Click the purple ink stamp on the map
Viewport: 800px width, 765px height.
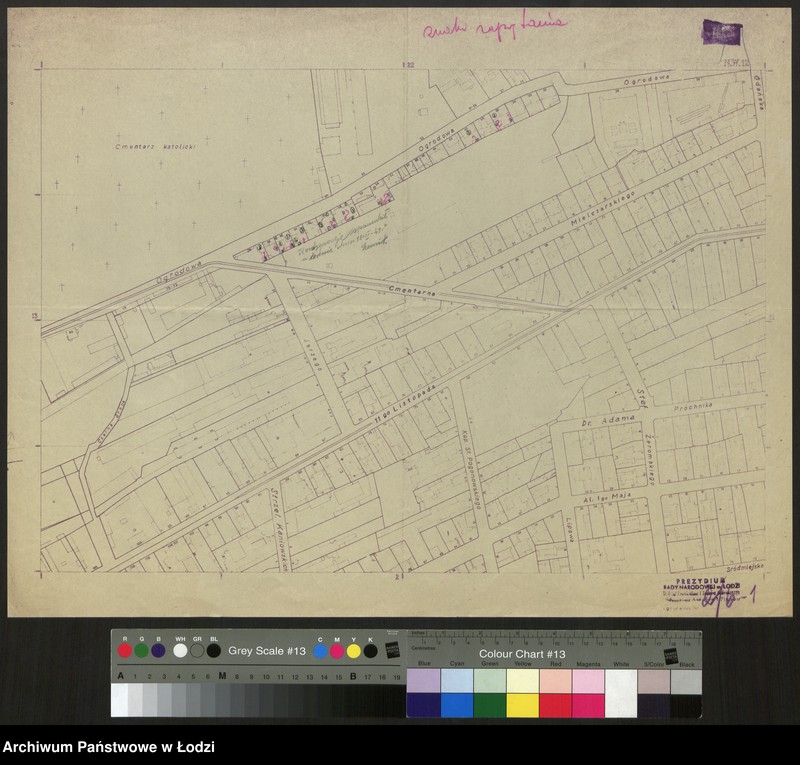tap(721, 32)
